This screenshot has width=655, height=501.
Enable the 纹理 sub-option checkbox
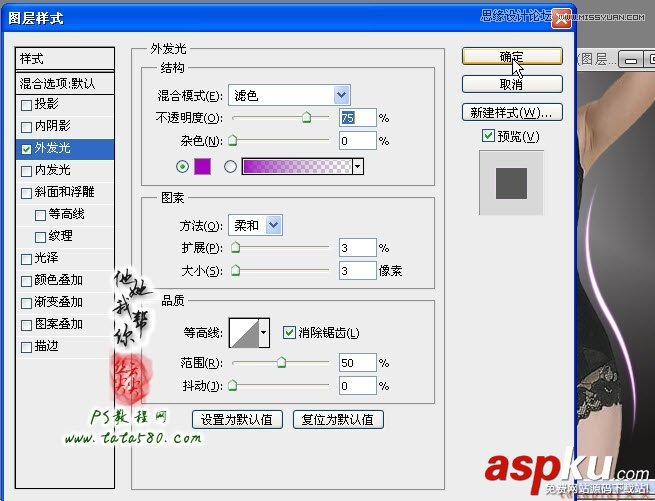point(41,237)
